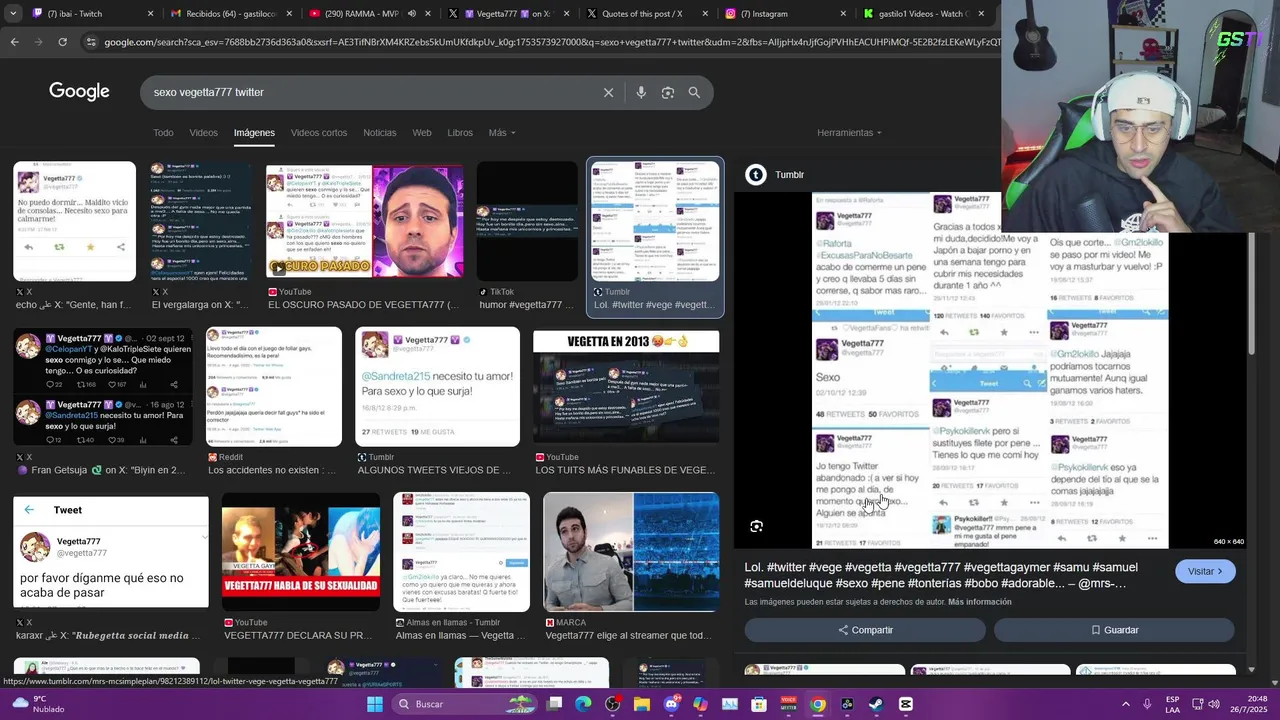Open the Más información link
The height and width of the screenshot is (720, 1280).
click(x=980, y=602)
